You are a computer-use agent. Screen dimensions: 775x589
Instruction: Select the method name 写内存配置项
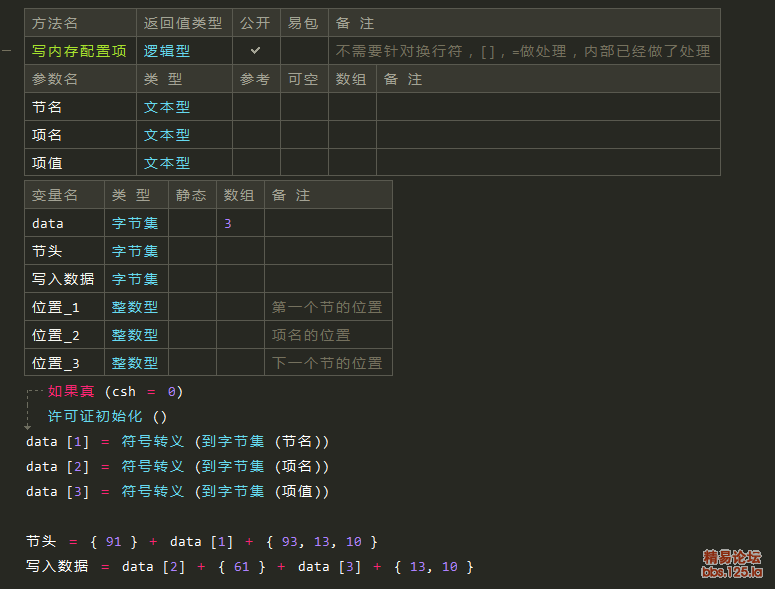(x=79, y=51)
